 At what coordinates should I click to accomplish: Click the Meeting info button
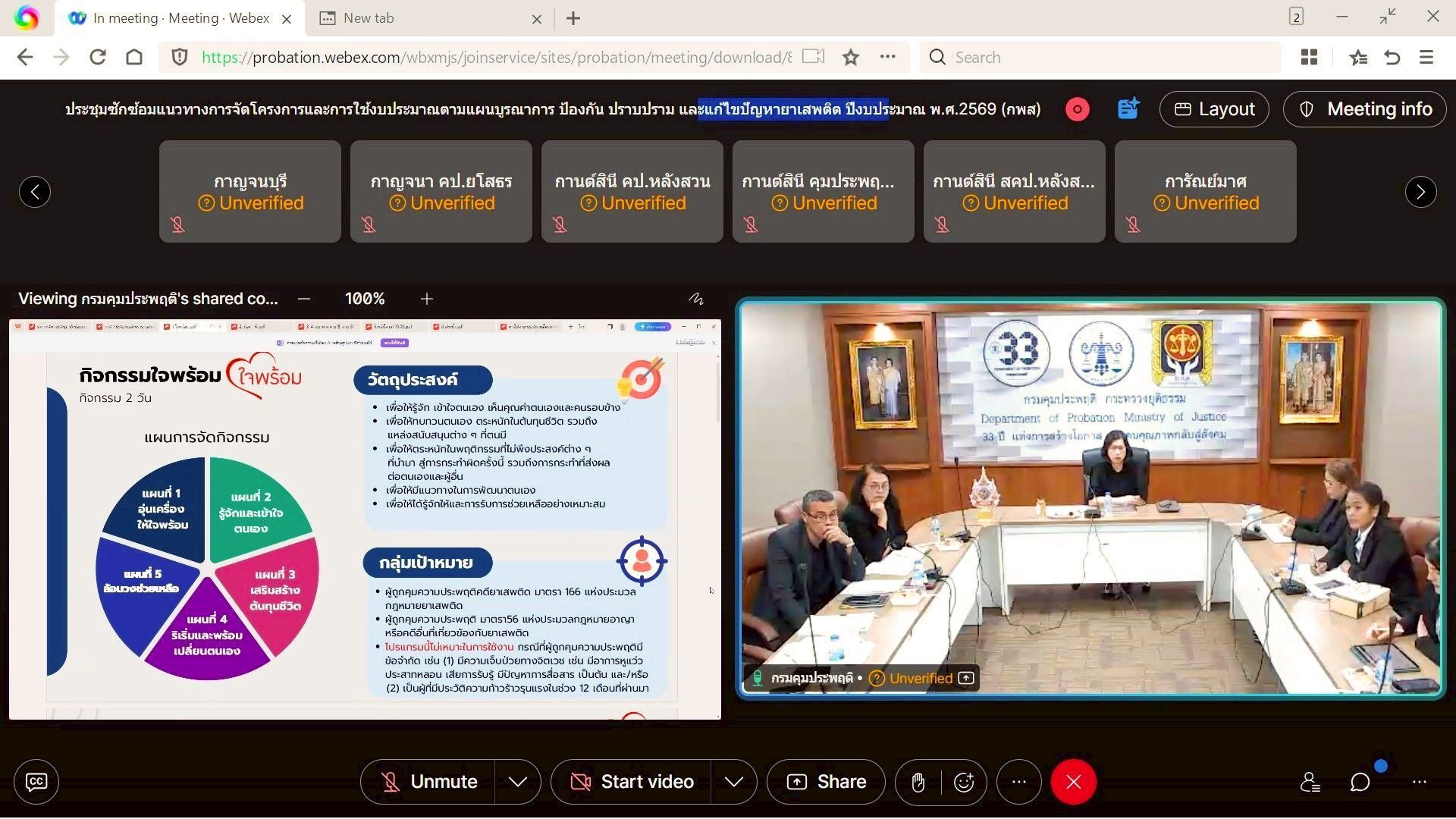point(1365,109)
